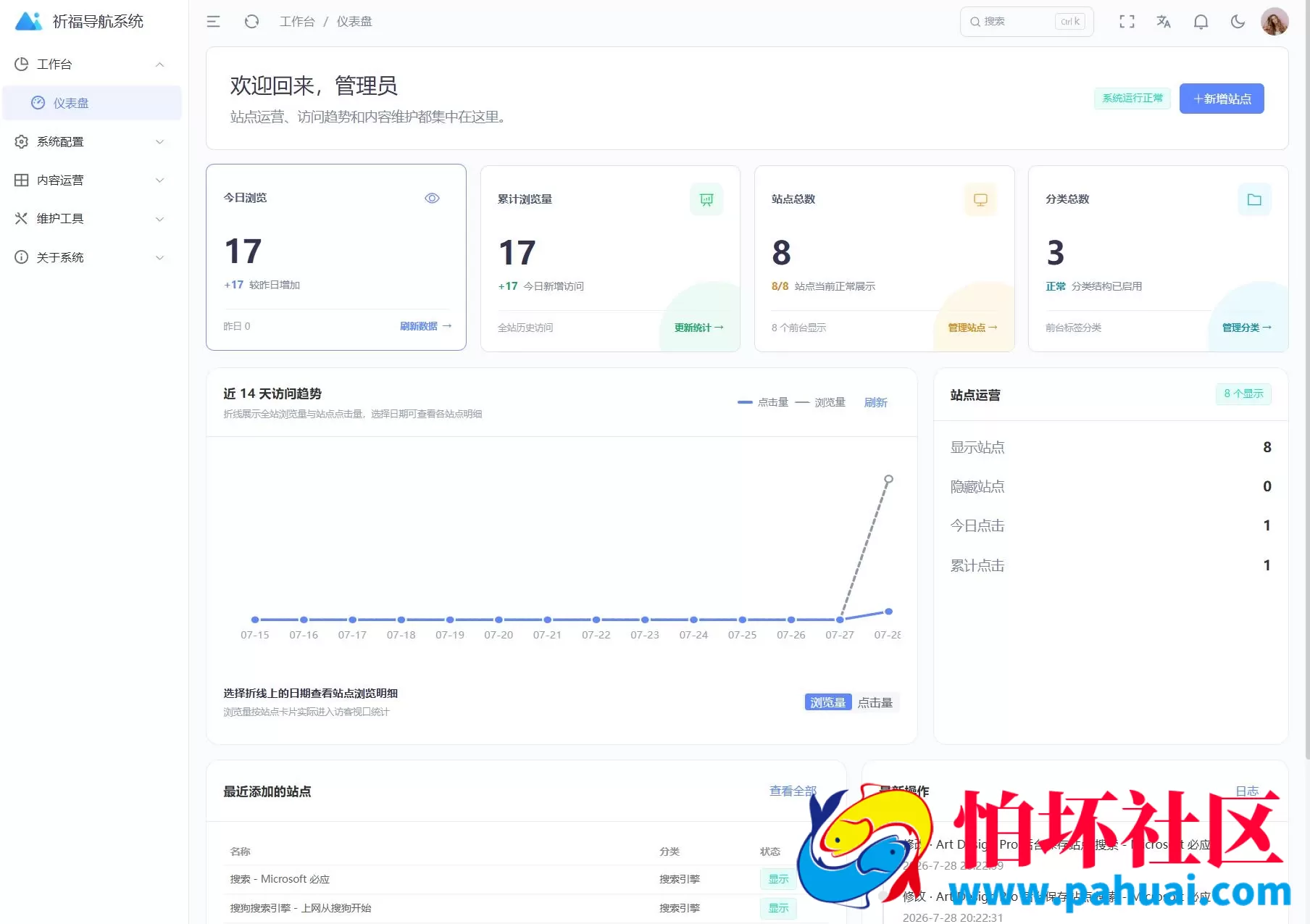Click the eye icon on the 今日浏览 card
The height and width of the screenshot is (924, 1310).
pyautogui.click(x=432, y=198)
